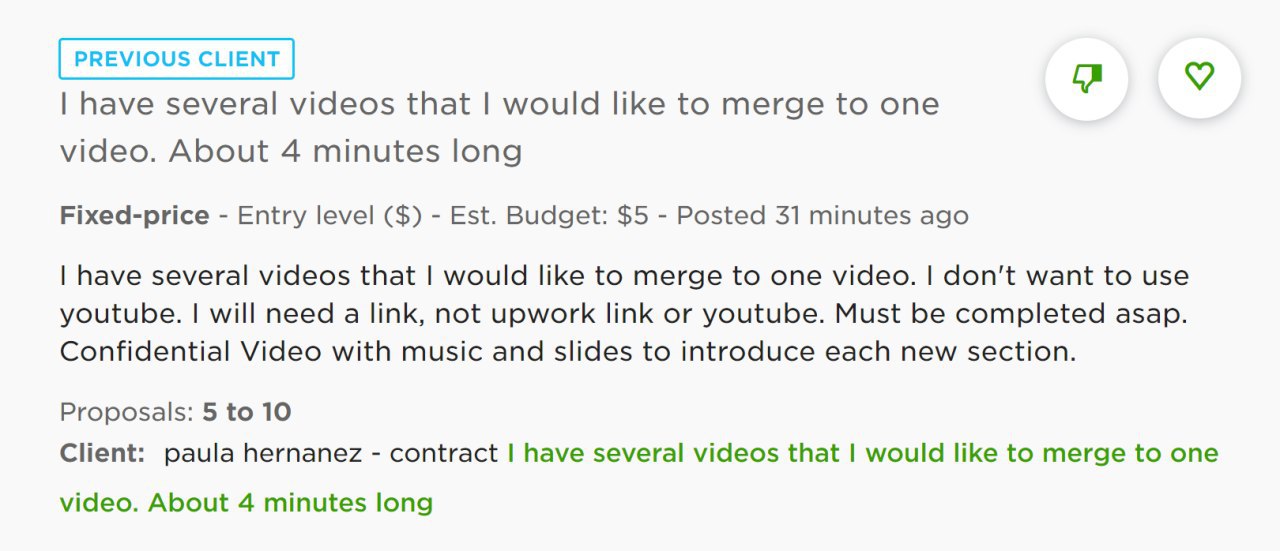This screenshot has width=1280, height=551.
Task: Open the job title about merging videos
Action: coord(499,128)
